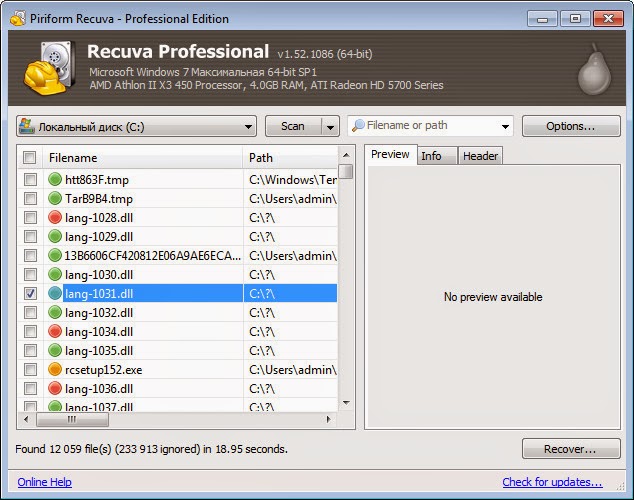This screenshot has width=634, height=500.
Task: Check the box for rcsetup152.exe
Action: tap(30, 369)
